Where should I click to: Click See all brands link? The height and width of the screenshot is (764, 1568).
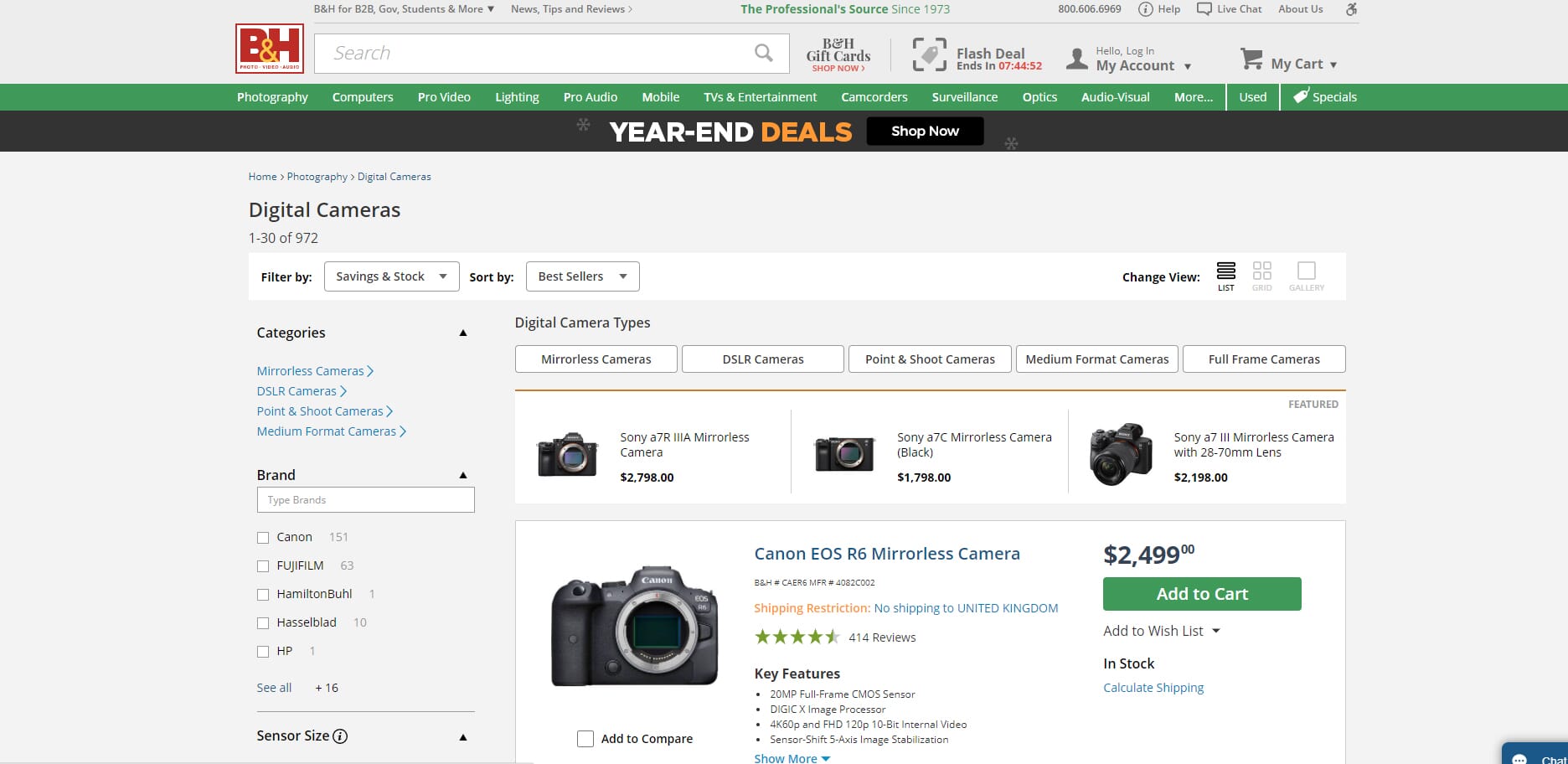[x=274, y=688]
